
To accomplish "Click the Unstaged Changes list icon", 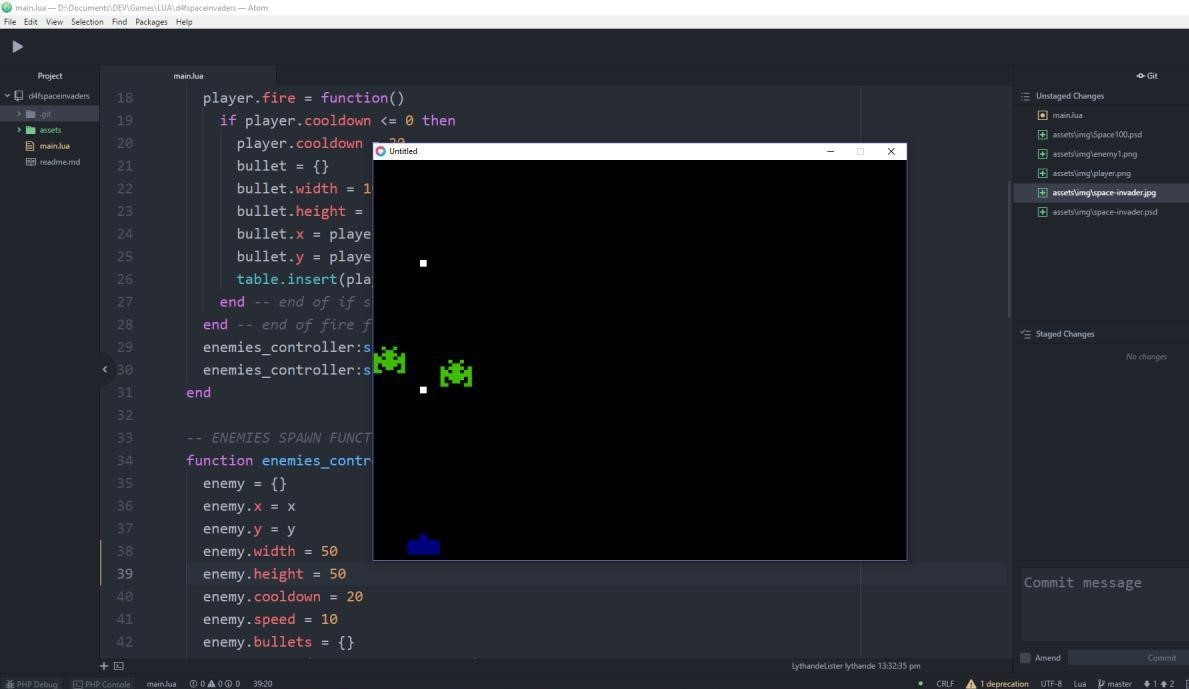I will point(1025,96).
